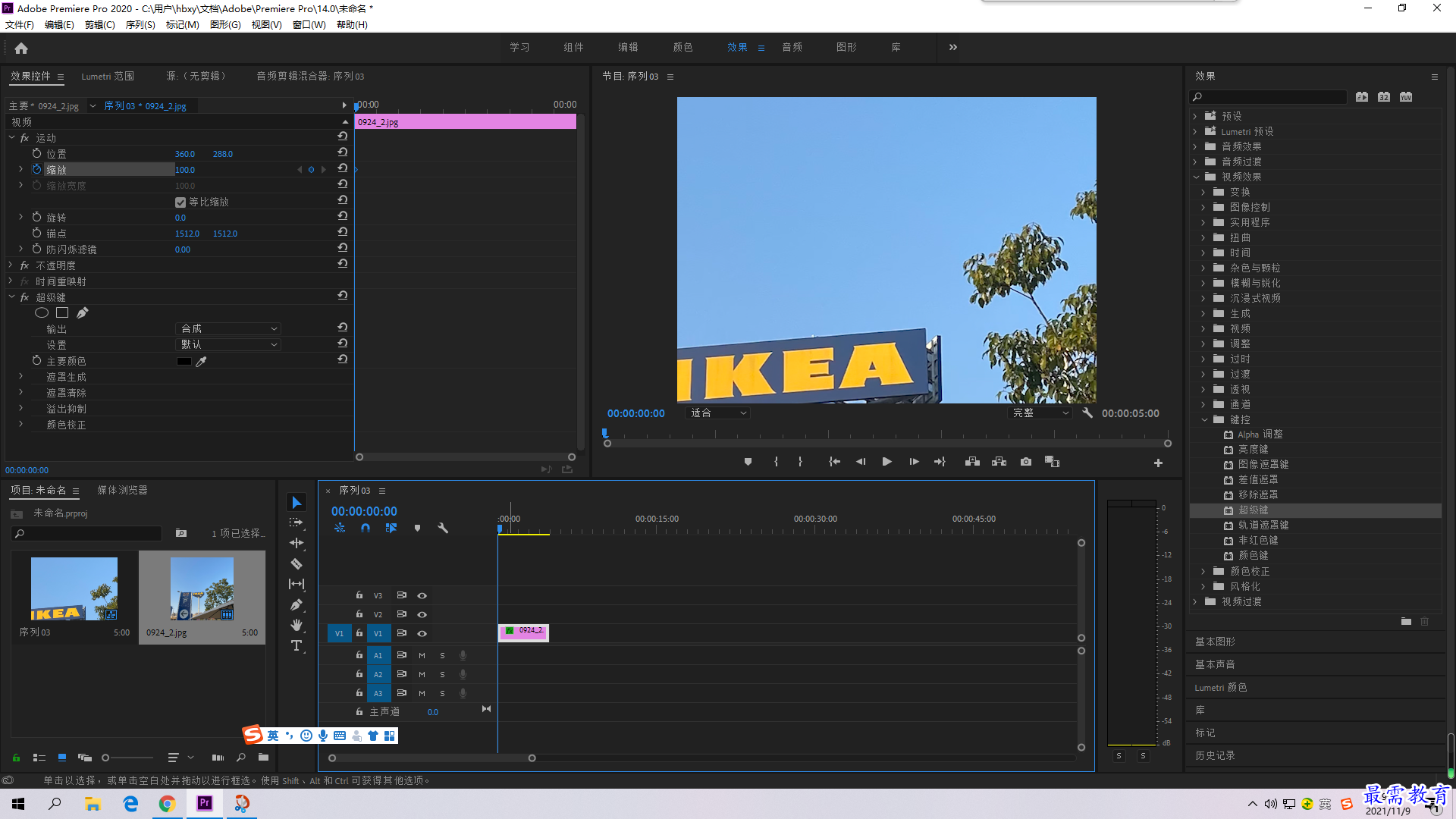Viewport: 1456px width, 819px height.
Task: Select the Hand tool
Action: [x=297, y=625]
